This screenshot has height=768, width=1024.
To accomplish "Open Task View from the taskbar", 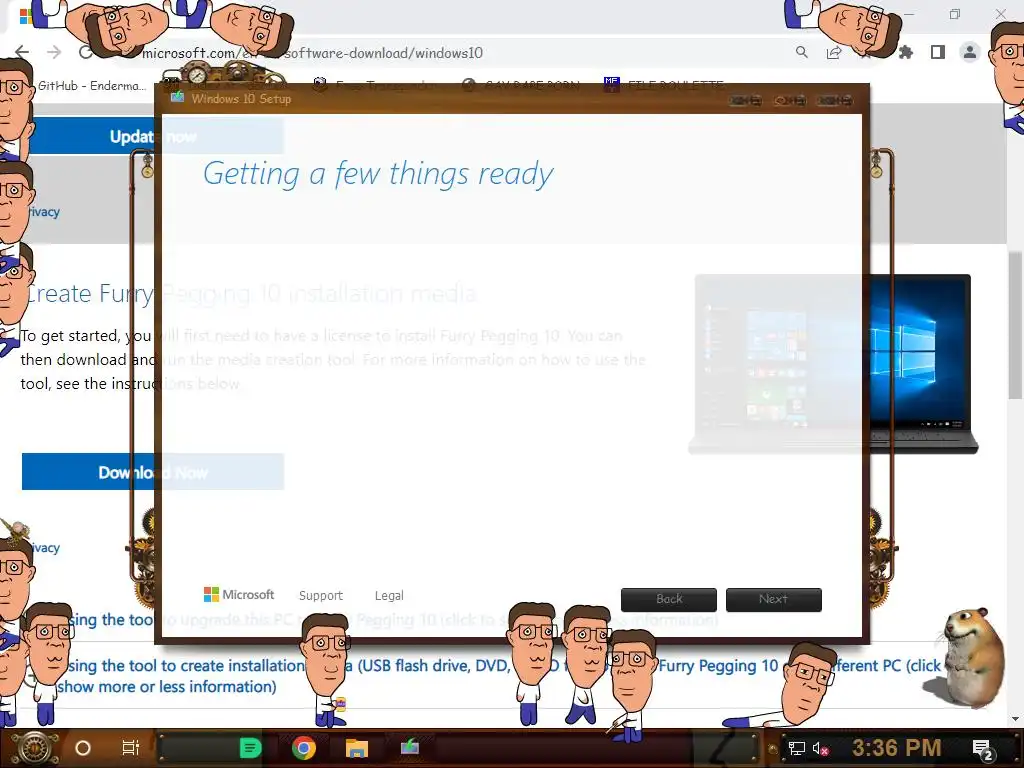I will [x=131, y=748].
